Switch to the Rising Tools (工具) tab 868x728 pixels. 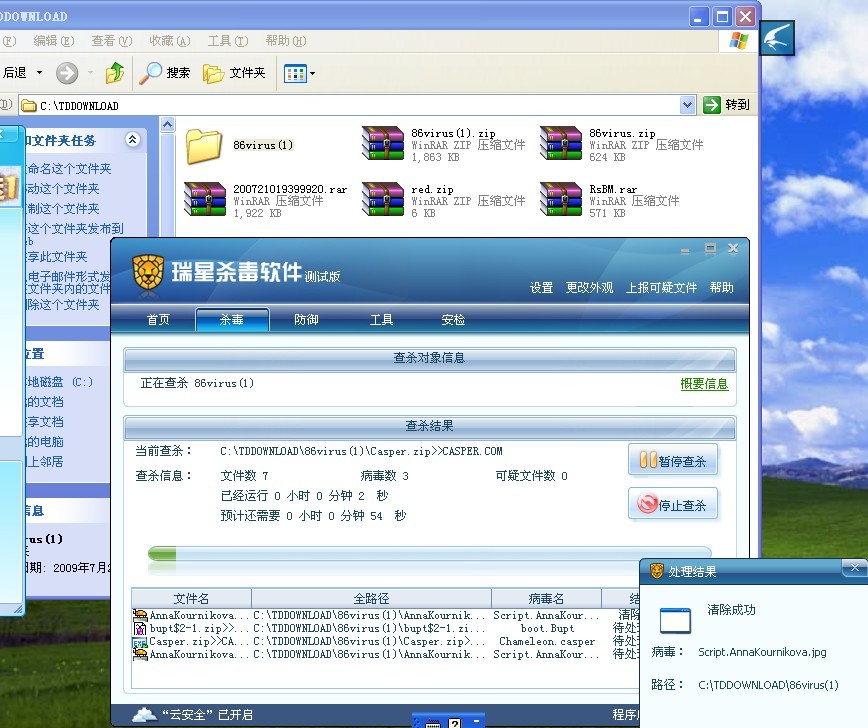pos(381,319)
